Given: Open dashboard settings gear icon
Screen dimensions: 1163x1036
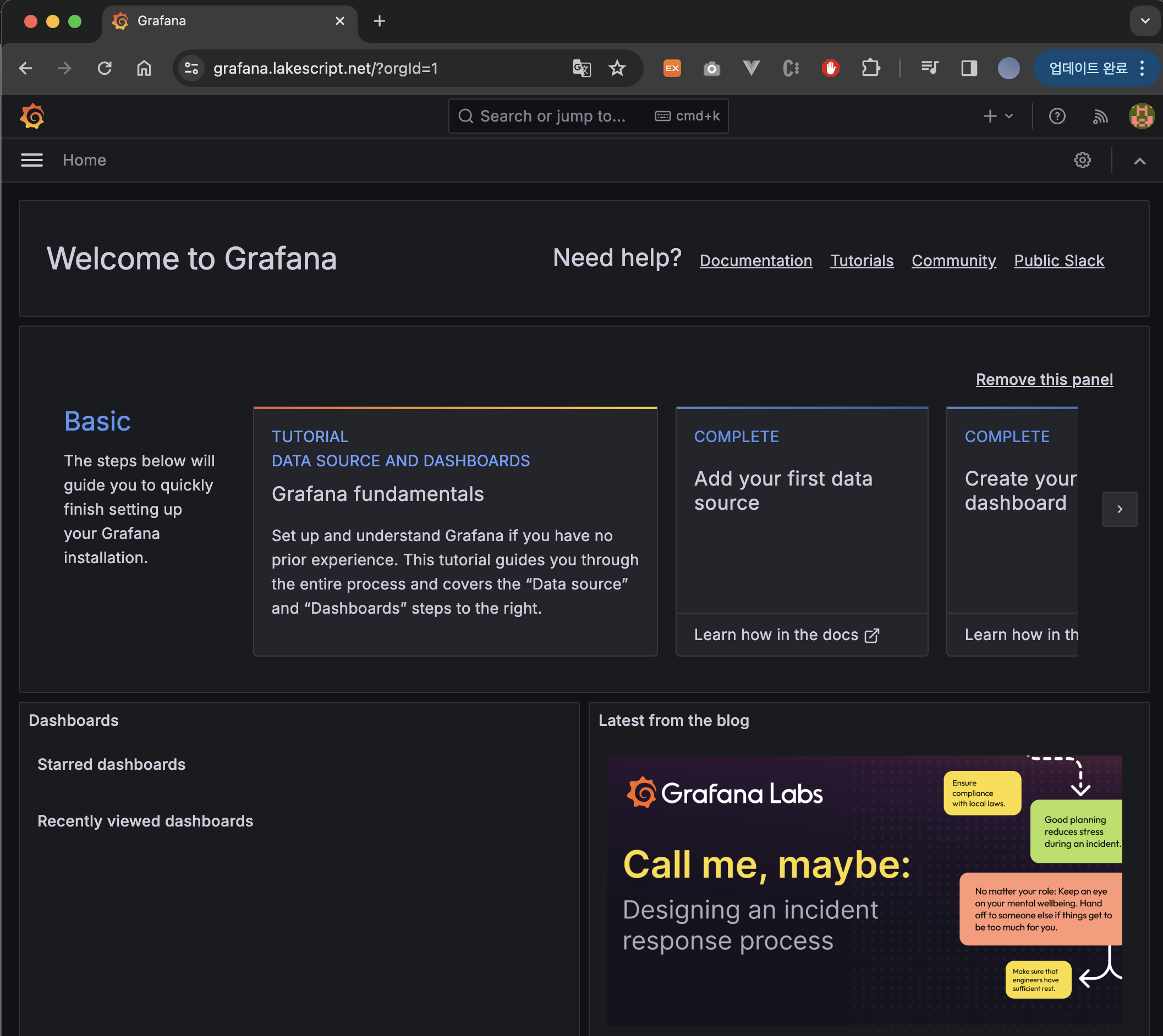Looking at the screenshot, I should pos(1082,160).
